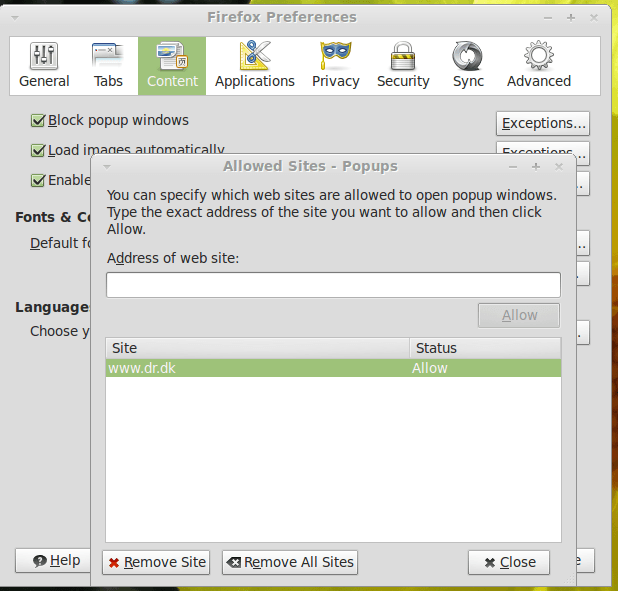The height and width of the screenshot is (591, 618).
Task: Go to the Privacy preferences pane
Action: [x=335, y=66]
